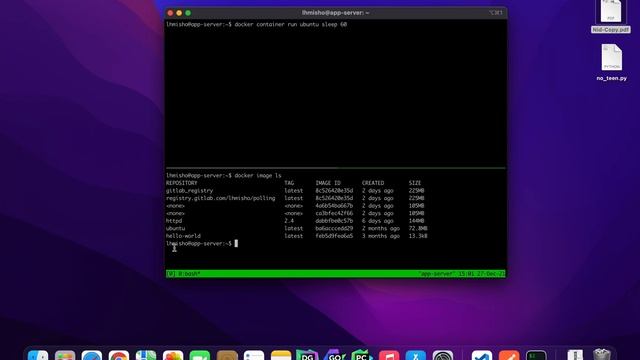Close the terminal window with red button
Viewport: 640px width, 360px height.
pos(170,13)
